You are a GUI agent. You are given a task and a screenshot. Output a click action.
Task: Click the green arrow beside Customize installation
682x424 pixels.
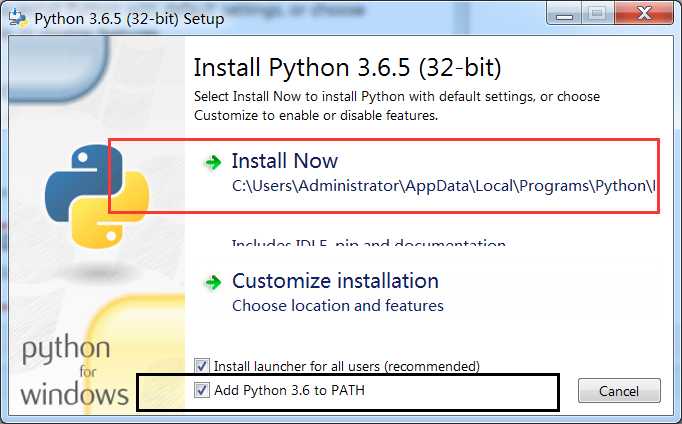(213, 282)
